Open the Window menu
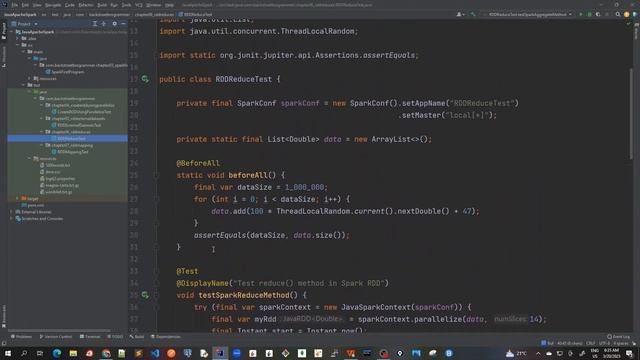Viewport: 640px width, 360px height. tap(153, 5)
